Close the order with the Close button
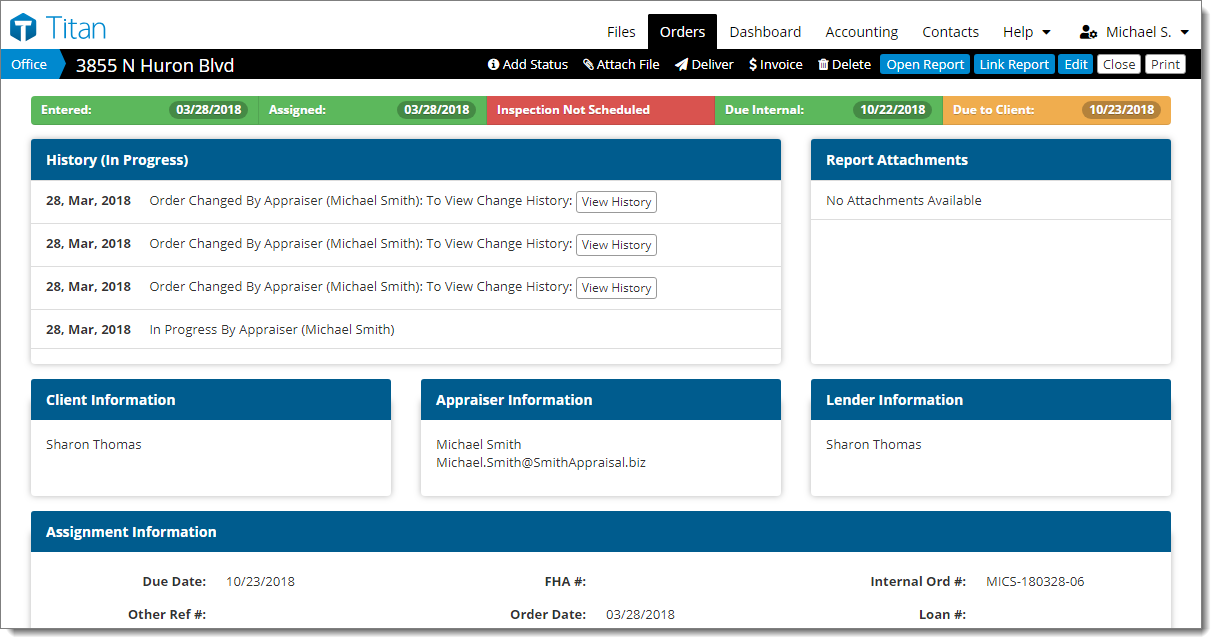This screenshot has height=640, width=1215. click(1119, 65)
